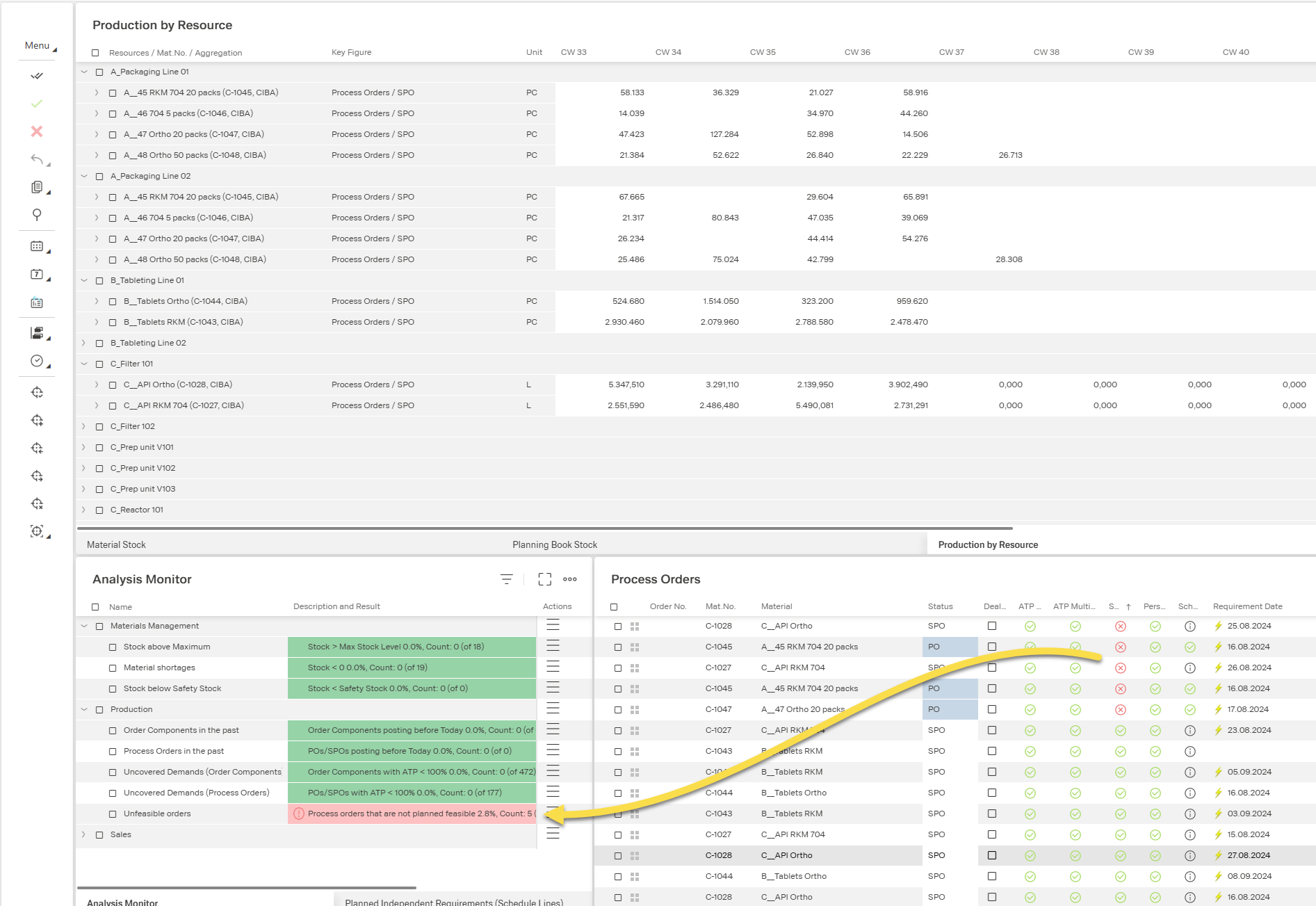The height and width of the screenshot is (906, 1316).
Task: Click the circled checkmark icon in sidebar
Action: [37, 361]
